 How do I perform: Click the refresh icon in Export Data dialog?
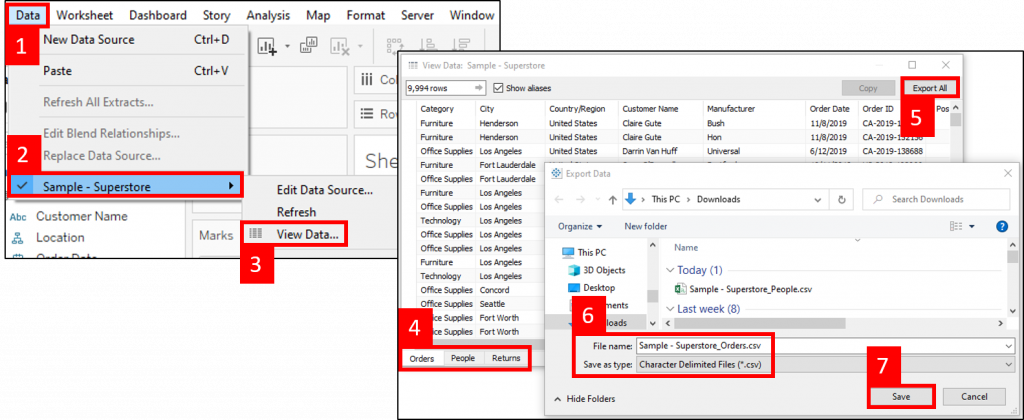(842, 200)
